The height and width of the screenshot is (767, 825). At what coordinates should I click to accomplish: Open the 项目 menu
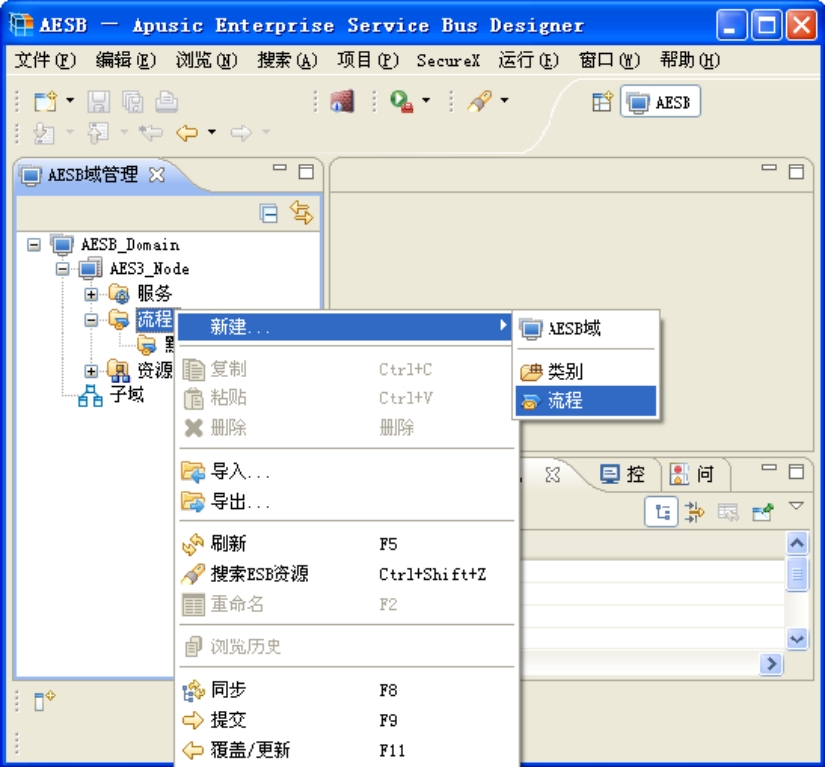click(x=368, y=60)
